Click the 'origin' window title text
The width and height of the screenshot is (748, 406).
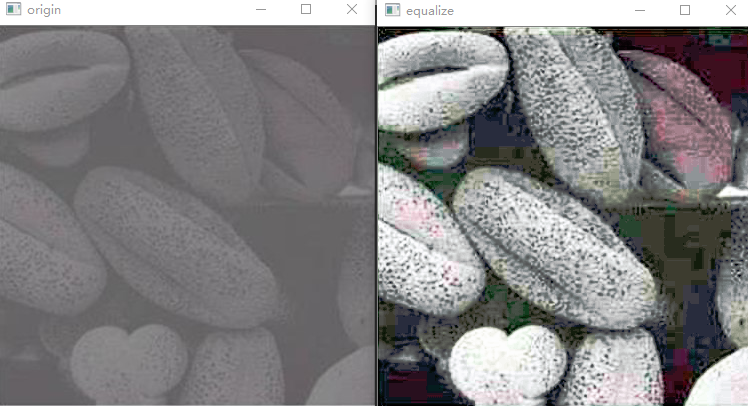coord(44,10)
